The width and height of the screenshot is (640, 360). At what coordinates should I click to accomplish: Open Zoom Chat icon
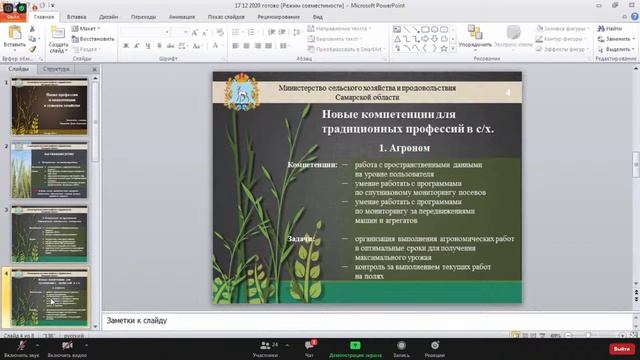pyautogui.click(x=309, y=346)
